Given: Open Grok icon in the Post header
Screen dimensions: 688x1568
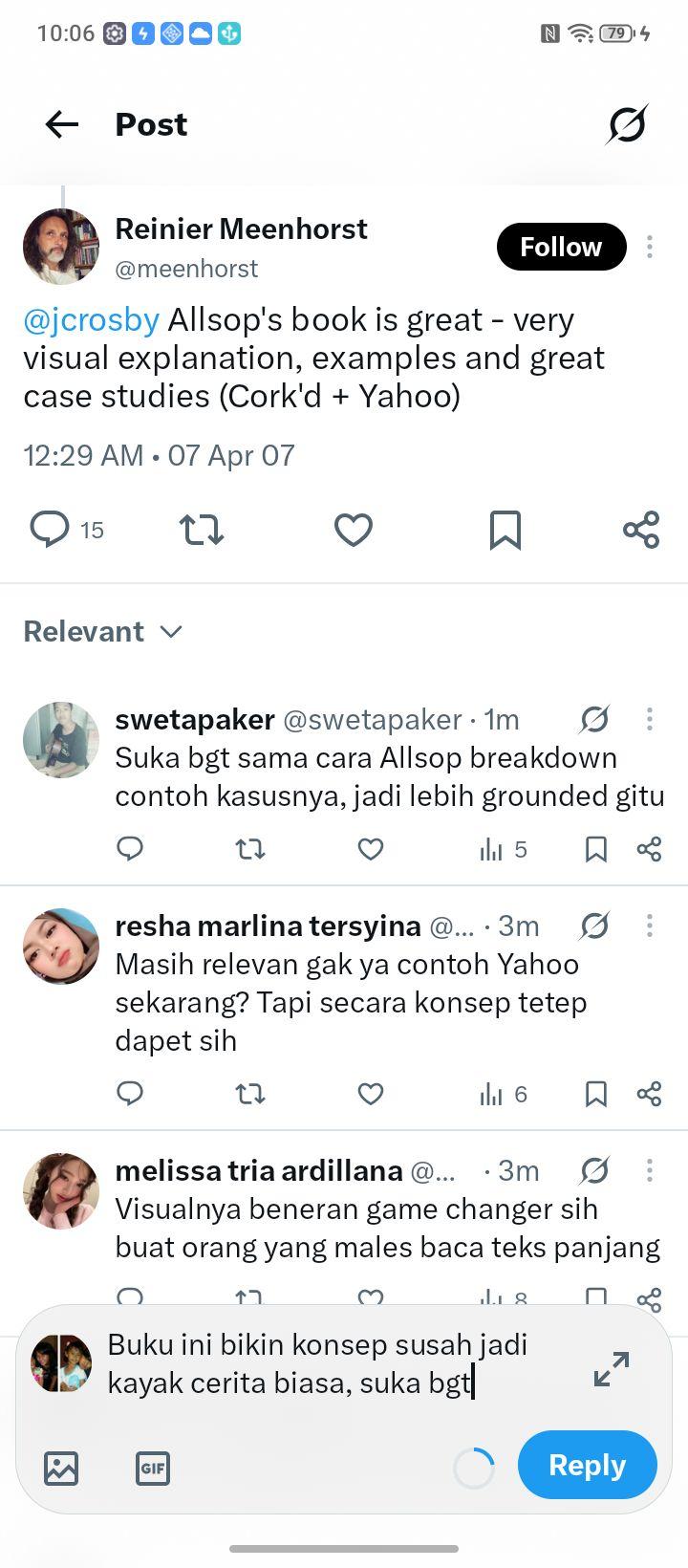Looking at the screenshot, I should 627,124.
